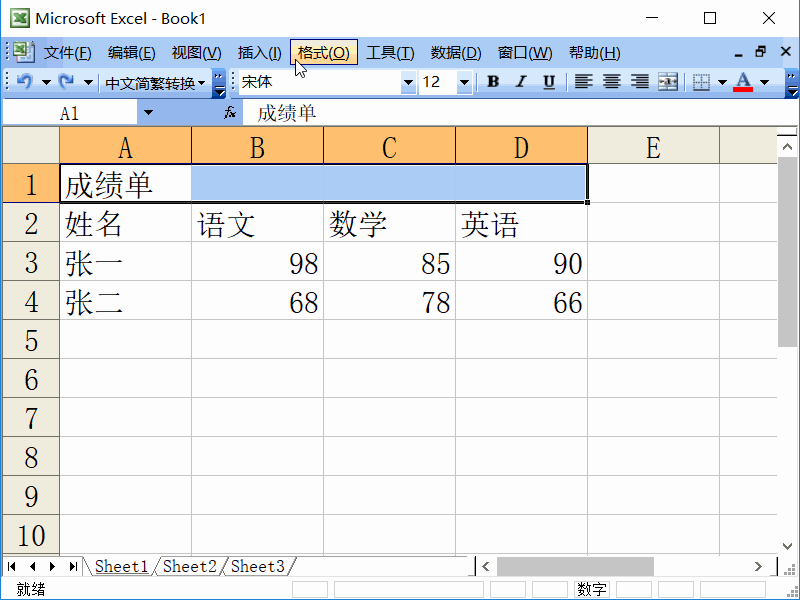
Task: Switch to the Sheet2 tab
Action: click(188, 566)
